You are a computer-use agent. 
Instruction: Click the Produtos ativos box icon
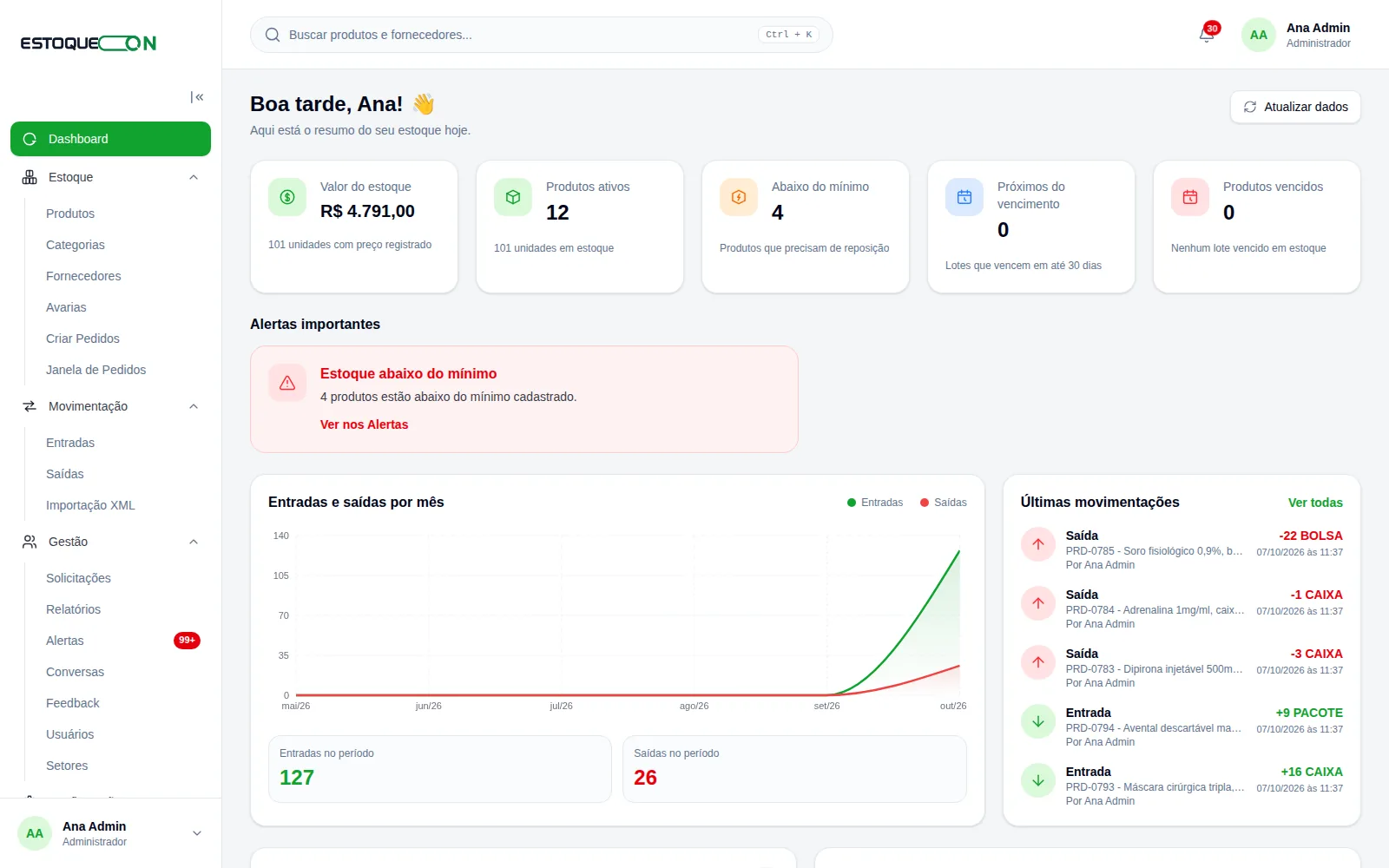pos(513,197)
